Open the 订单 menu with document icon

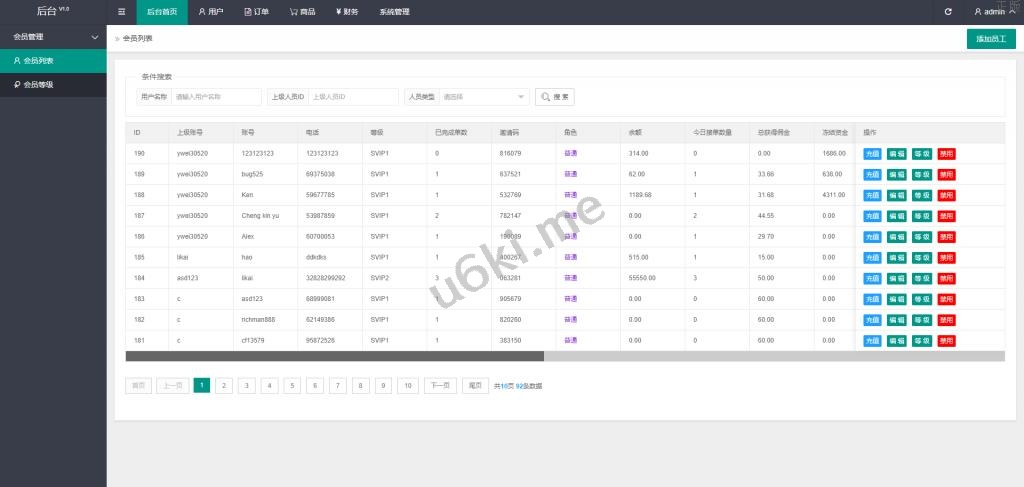(x=256, y=12)
